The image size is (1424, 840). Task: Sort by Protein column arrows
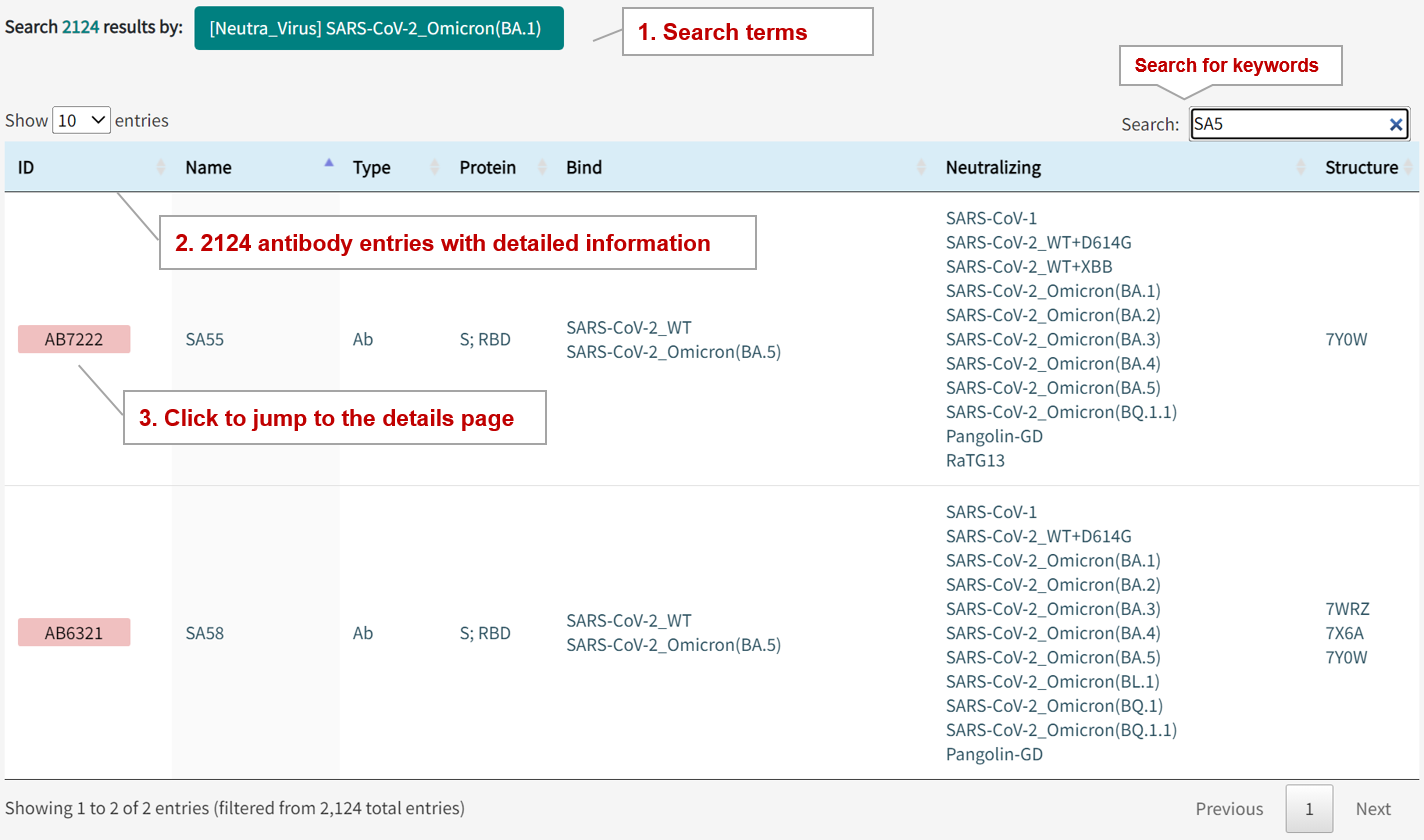tap(541, 168)
